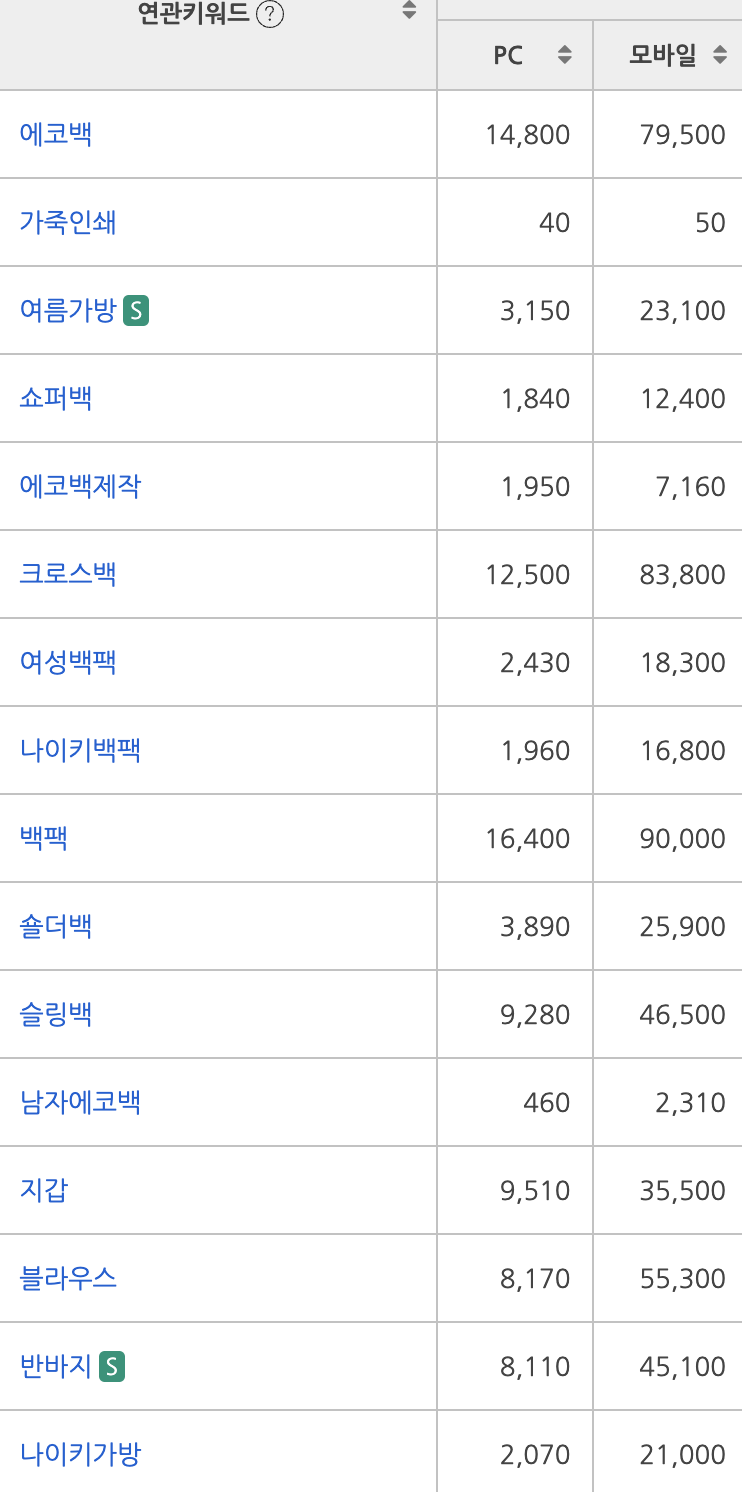Select the 여름가방 keyword

tap(68, 311)
